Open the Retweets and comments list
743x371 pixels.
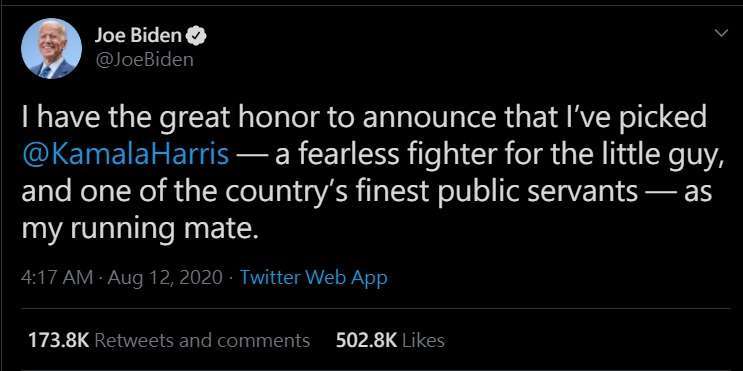[x=203, y=340]
